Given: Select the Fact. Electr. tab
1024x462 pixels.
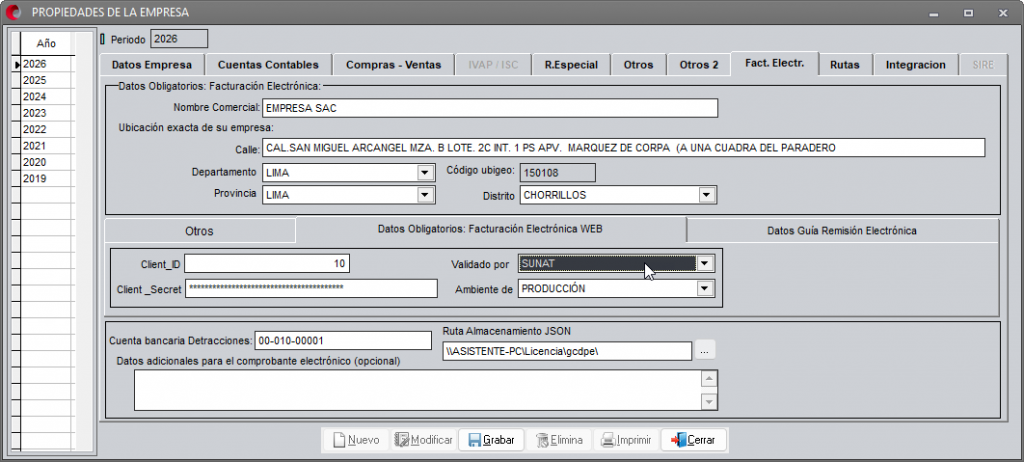Looking at the screenshot, I should (775, 63).
